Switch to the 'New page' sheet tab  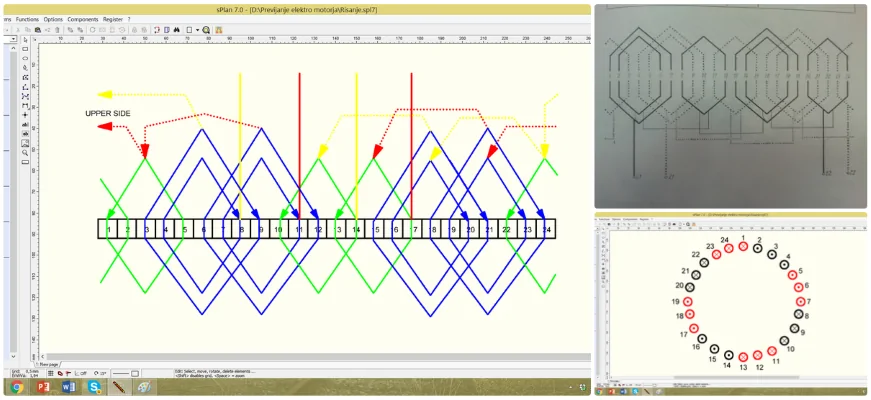point(50,363)
